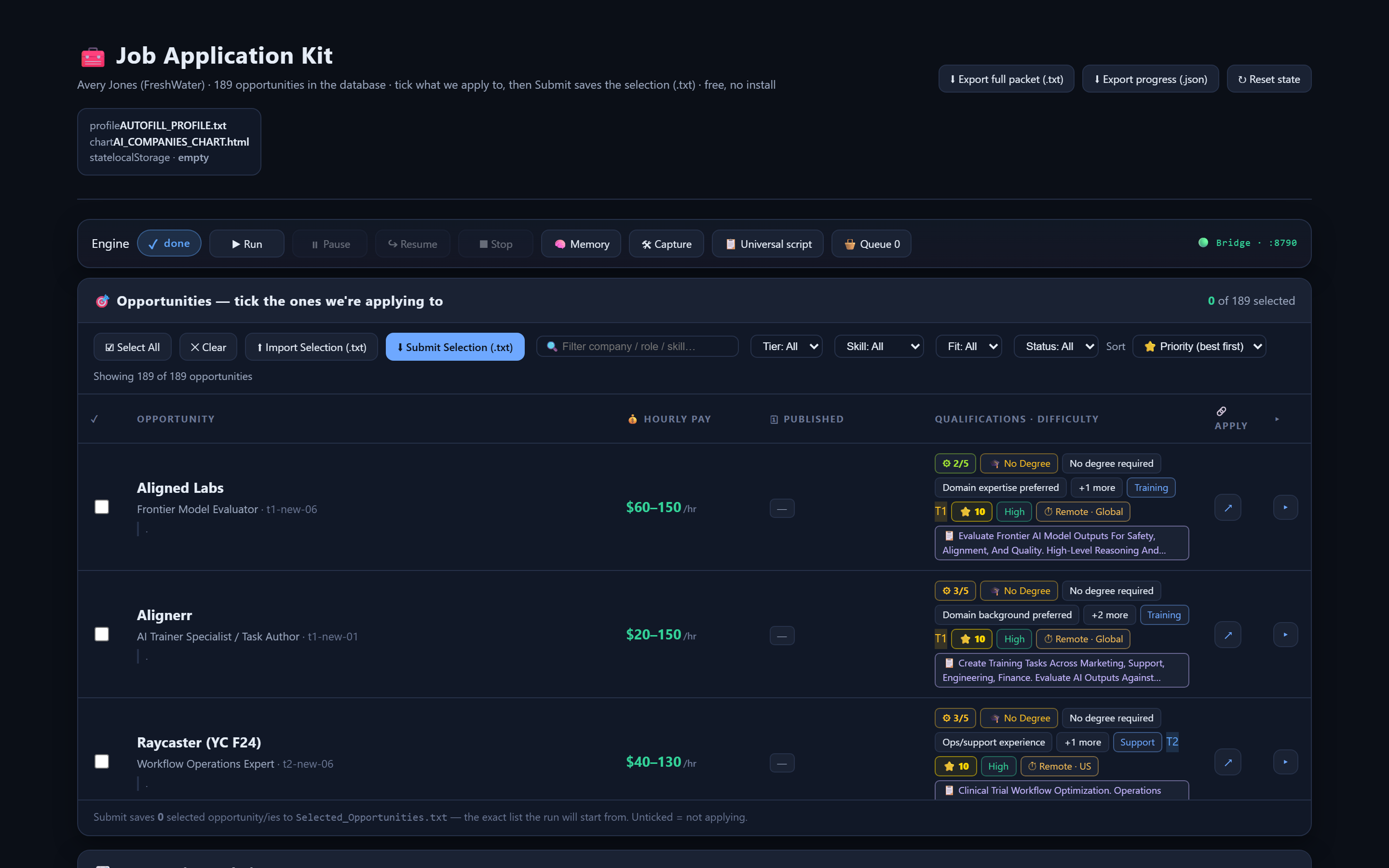The width and height of the screenshot is (1389, 868).
Task: Start the engine with Run
Action: tap(247, 244)
